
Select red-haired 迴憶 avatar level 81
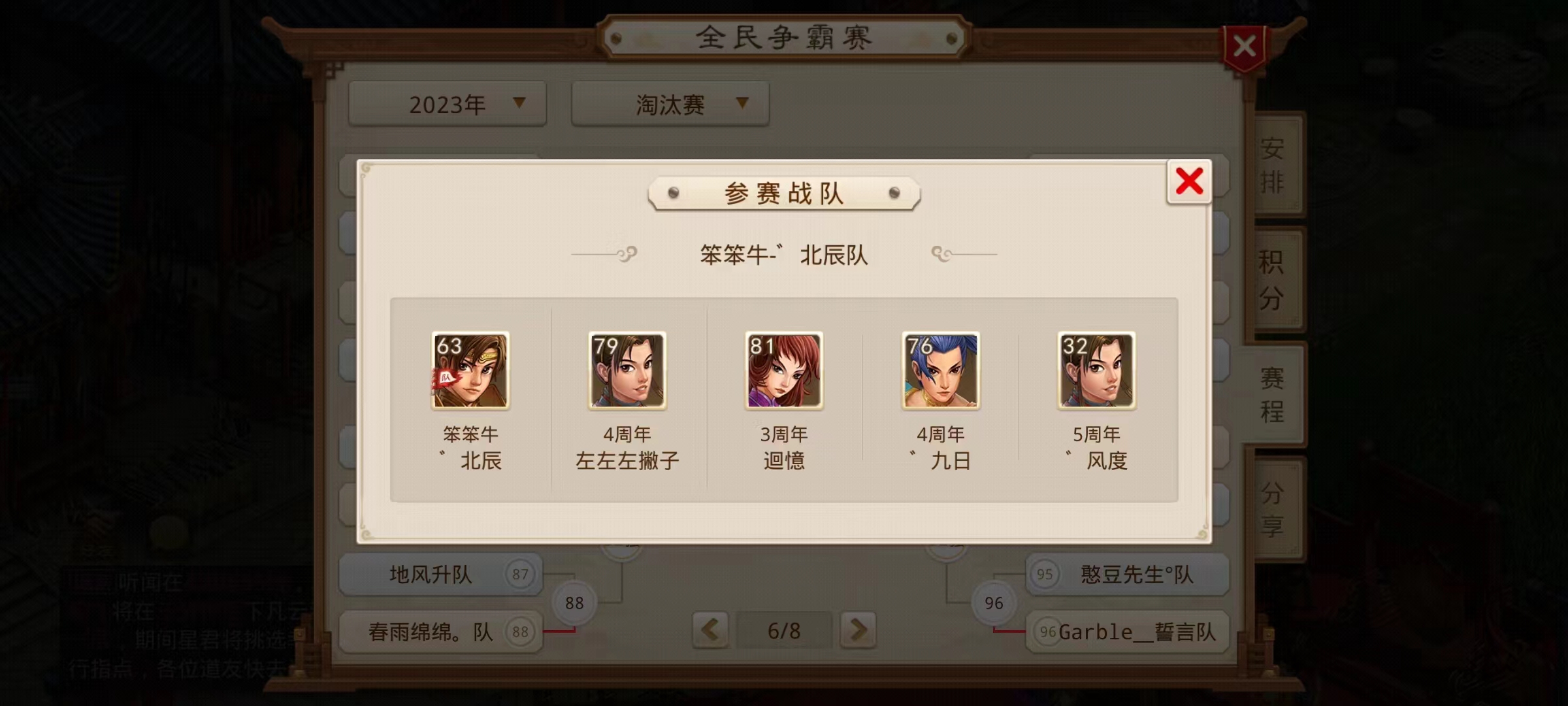pos(784,371)
